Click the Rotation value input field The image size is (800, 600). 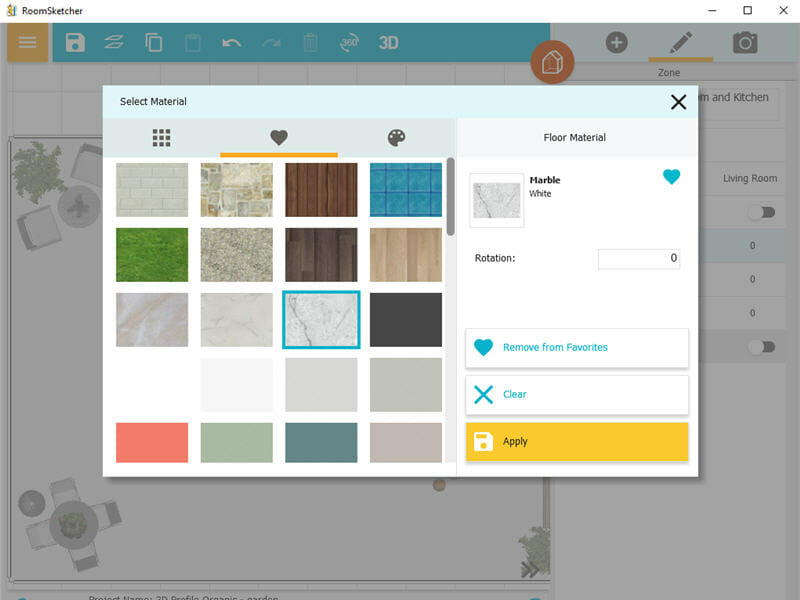(639, 258)
